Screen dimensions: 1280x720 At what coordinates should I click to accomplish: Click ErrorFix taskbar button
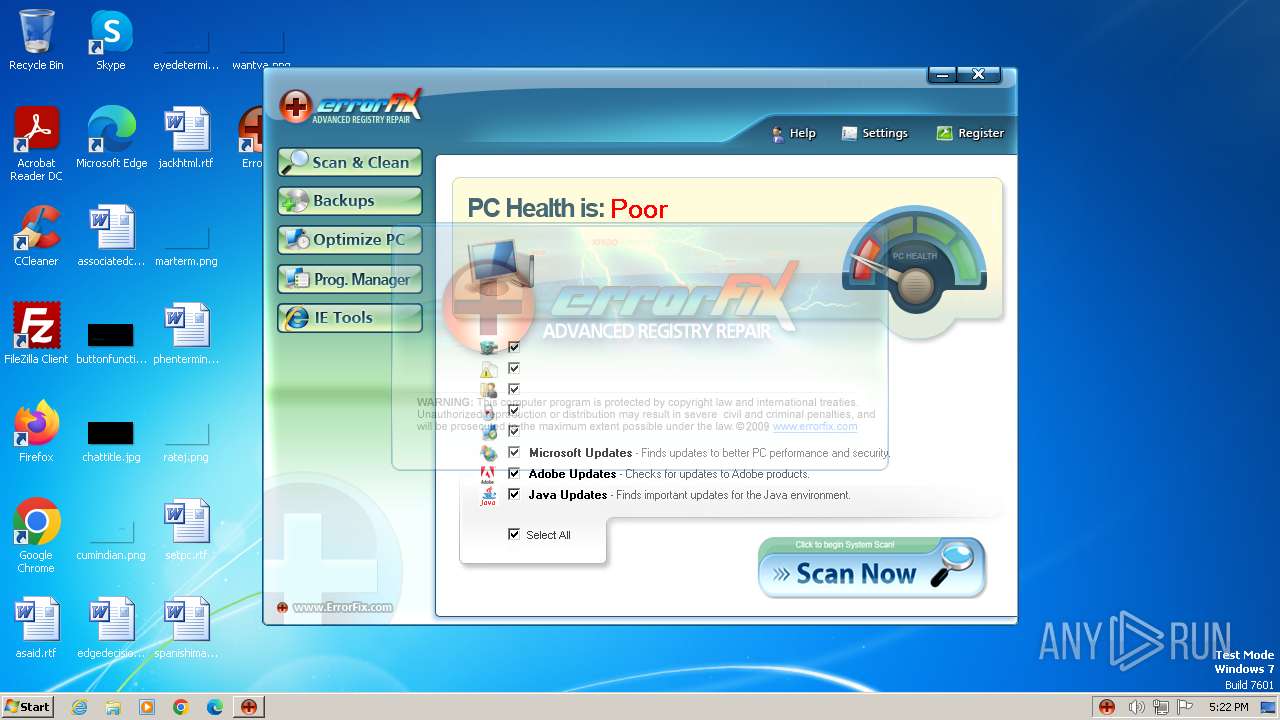click(249, 707)
